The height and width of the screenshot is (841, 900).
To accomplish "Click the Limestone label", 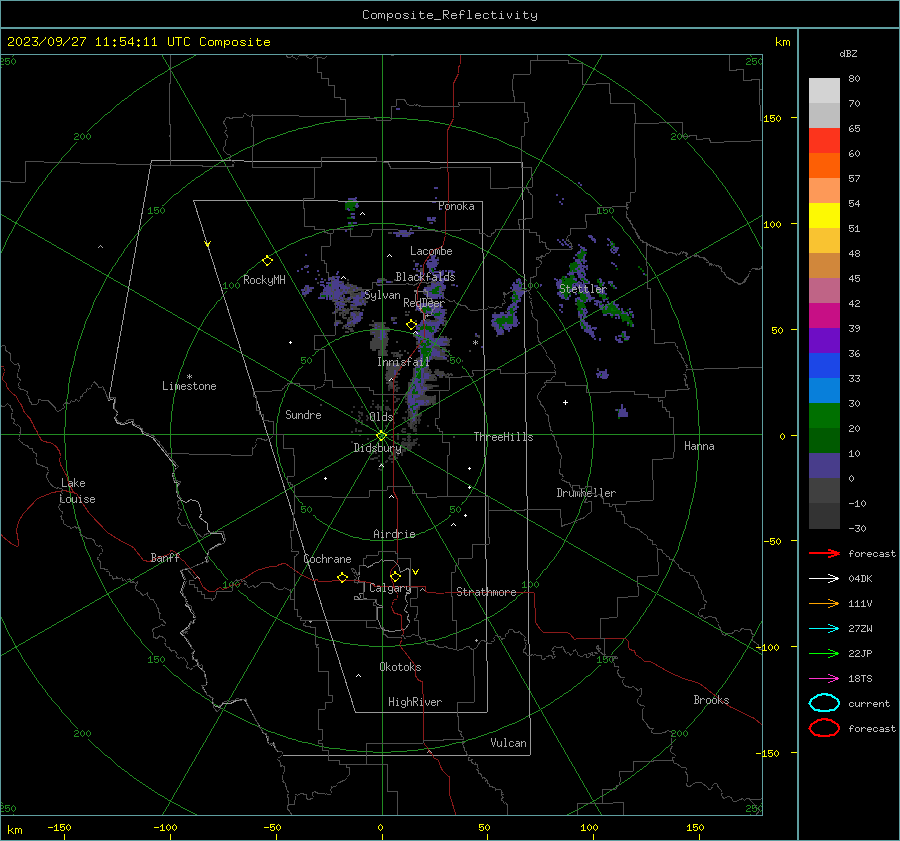I will [x=189, y=386].
